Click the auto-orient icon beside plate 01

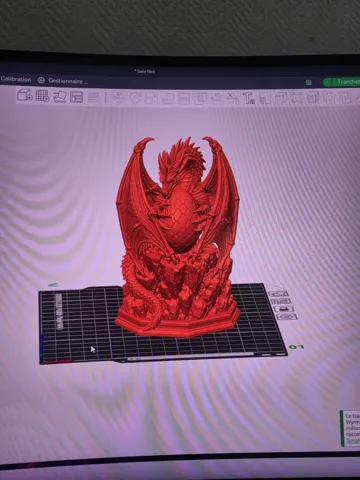pyautogui.click(x=278, y=294)
